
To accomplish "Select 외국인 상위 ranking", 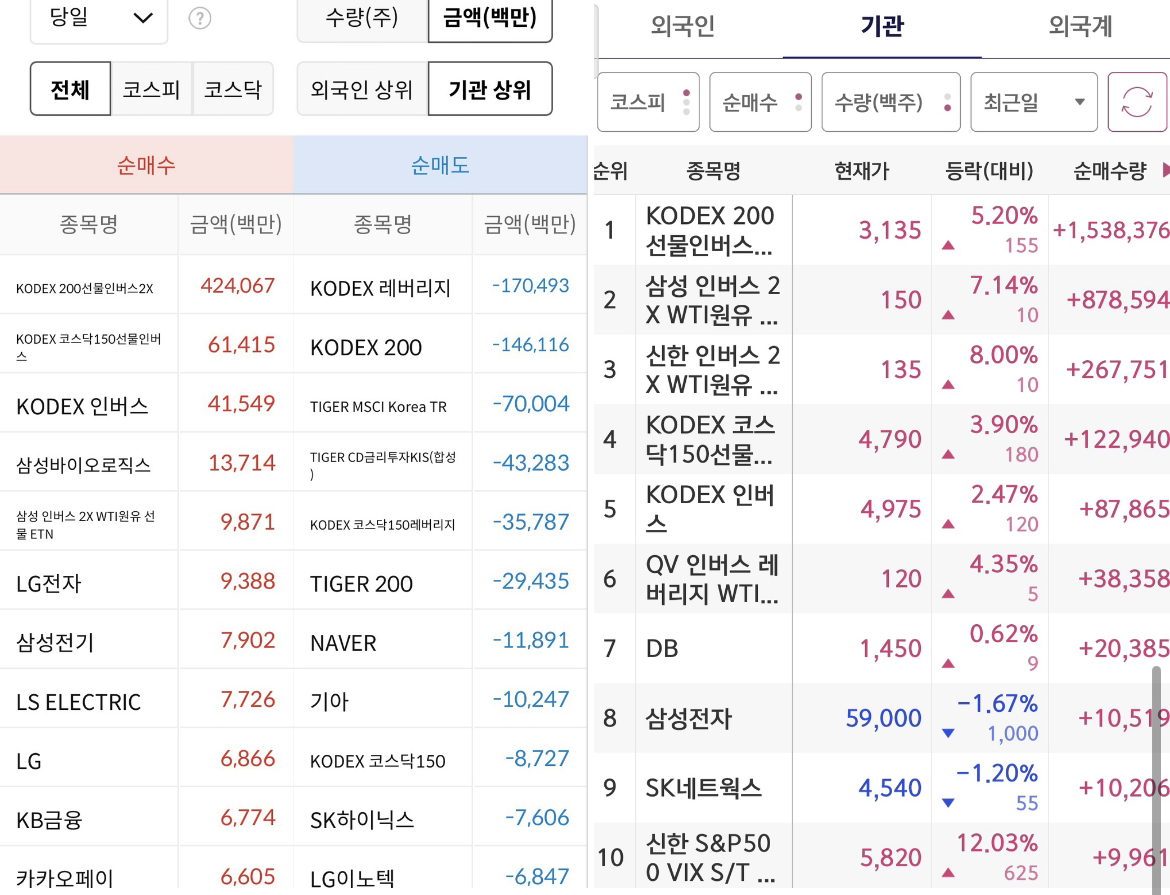I will pos(363,89).
